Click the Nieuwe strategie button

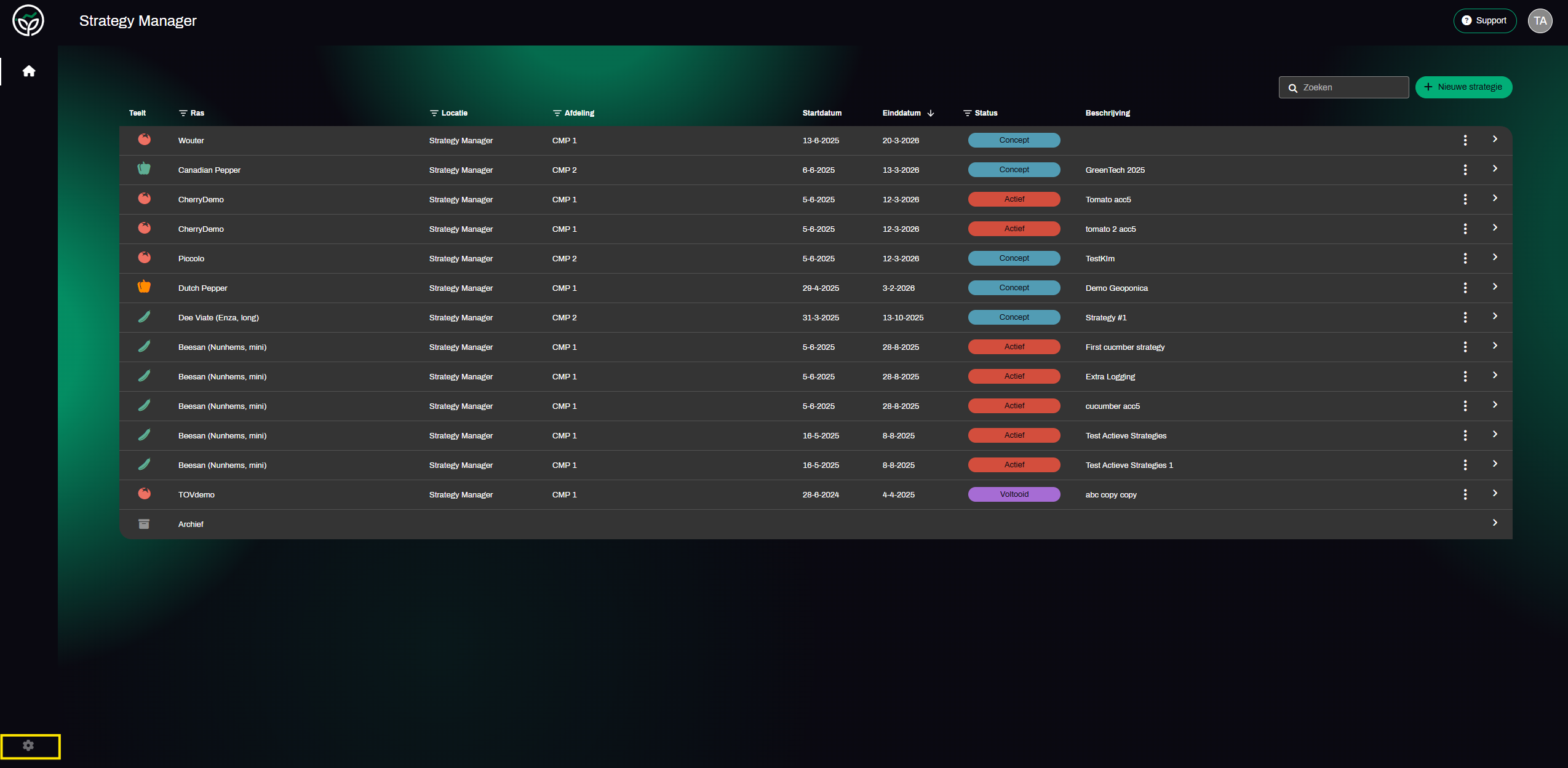(x=1463, y=87)
